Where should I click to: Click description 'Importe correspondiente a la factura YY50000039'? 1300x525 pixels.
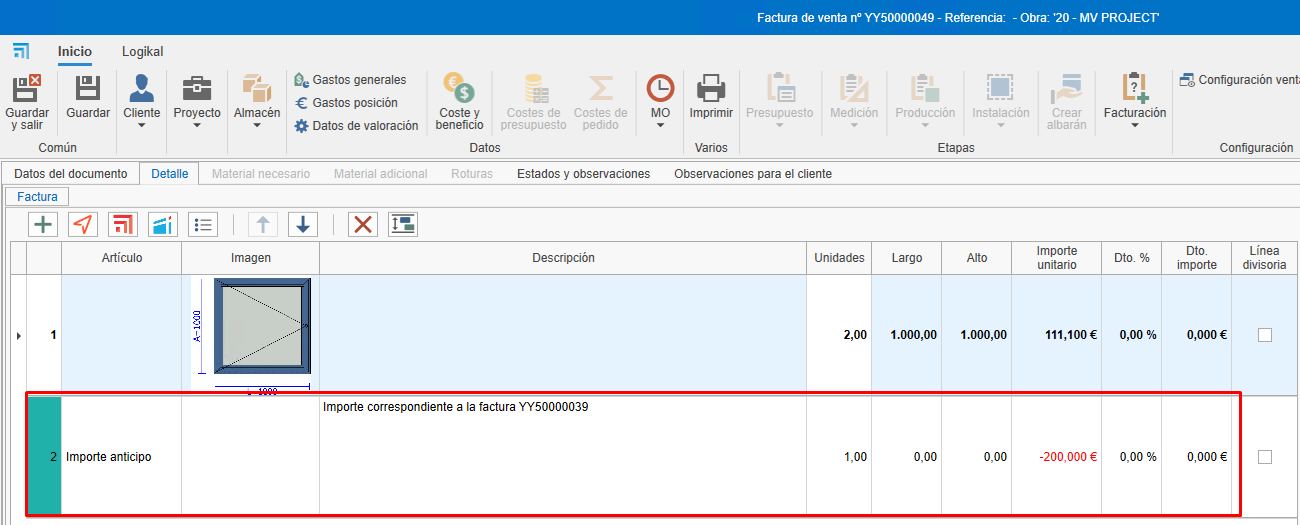pos(455,407)
